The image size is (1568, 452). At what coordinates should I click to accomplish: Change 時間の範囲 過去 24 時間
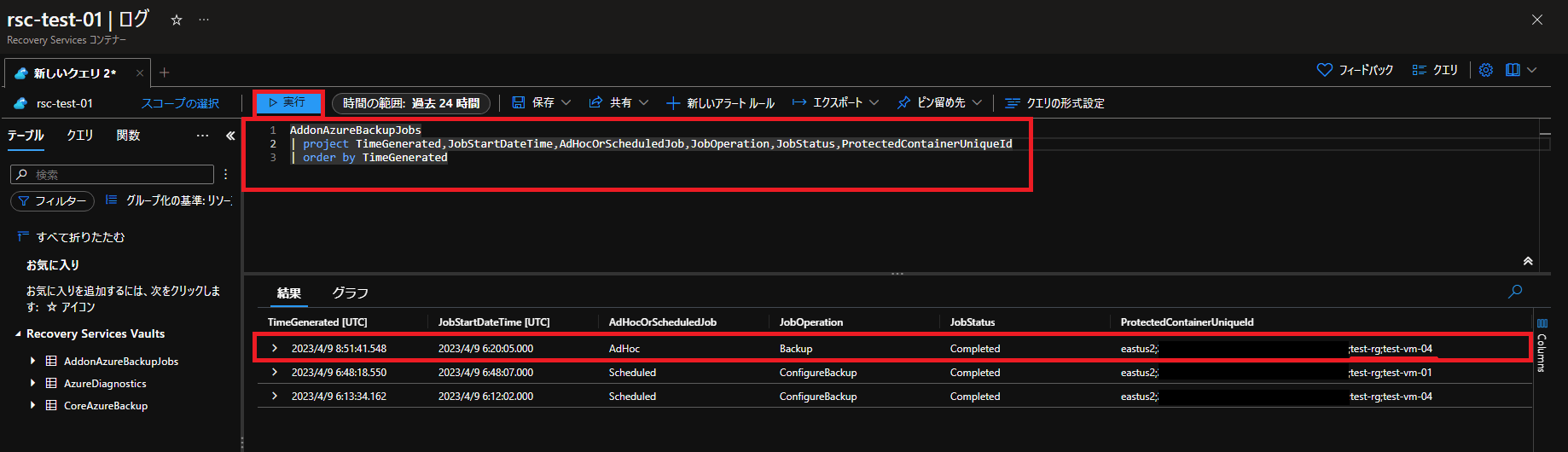pos(411,103)
